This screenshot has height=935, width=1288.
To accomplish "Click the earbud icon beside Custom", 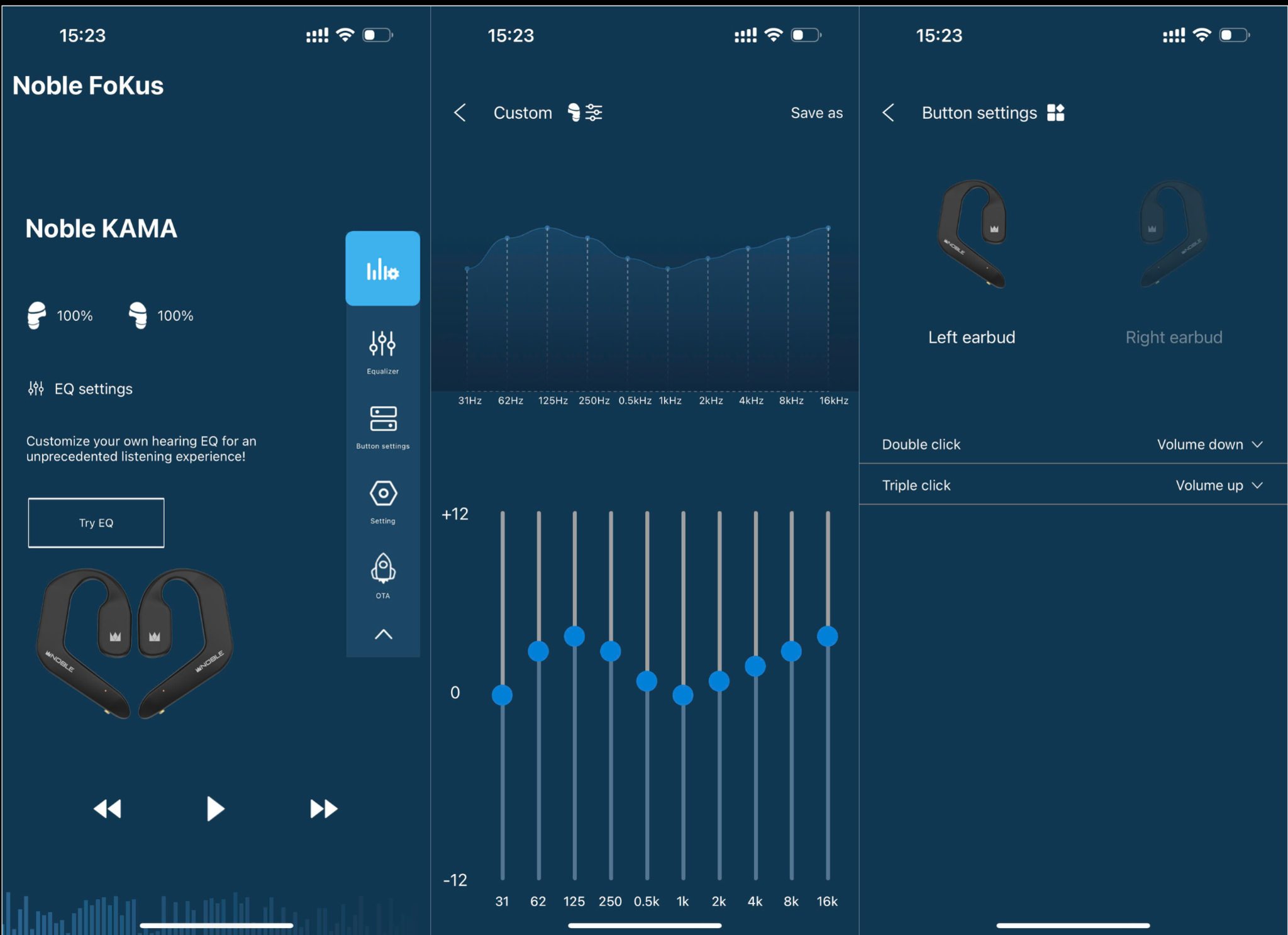I will pyautogui.click(x=574, y=113).
